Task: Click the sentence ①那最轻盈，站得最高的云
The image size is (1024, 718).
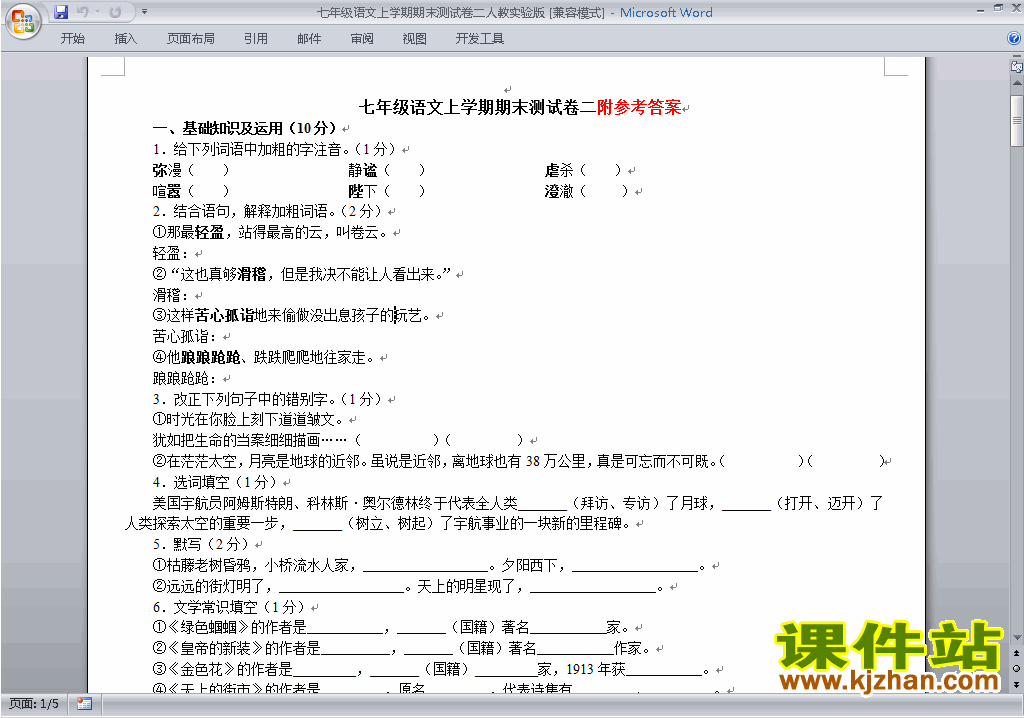Action: pos(238,233)
